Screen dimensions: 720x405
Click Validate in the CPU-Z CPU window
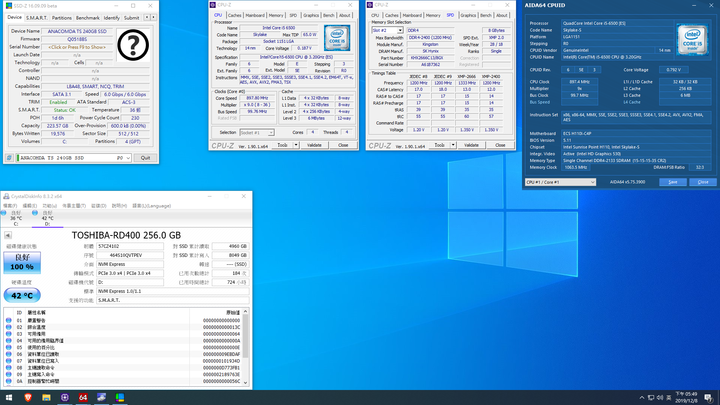314,145
